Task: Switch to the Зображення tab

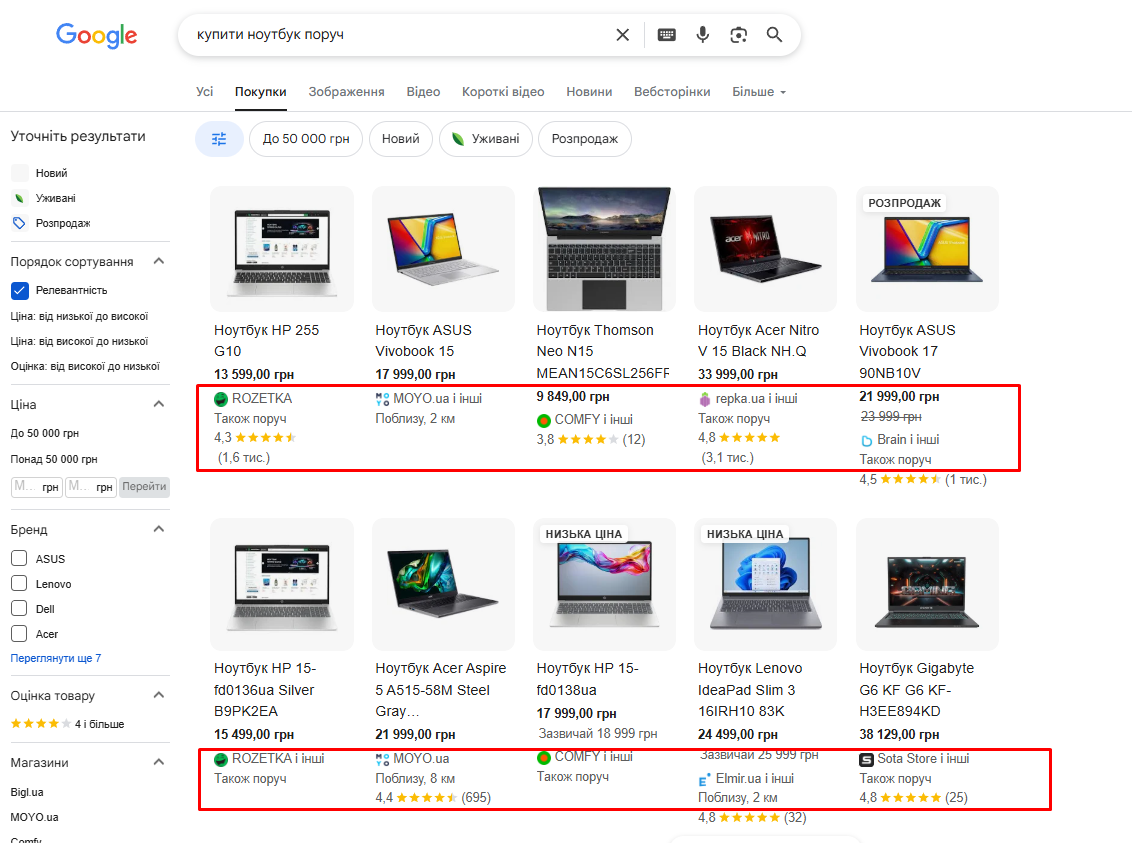Action: coord(347,92)
